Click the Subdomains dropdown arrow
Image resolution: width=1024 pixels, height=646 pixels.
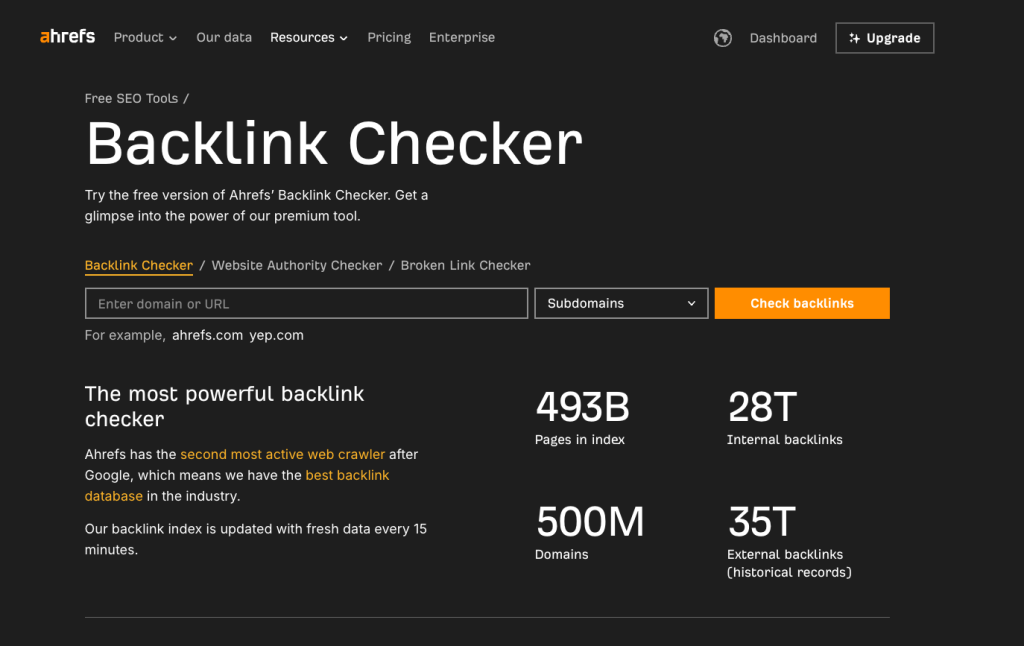(x=691, y=303)
